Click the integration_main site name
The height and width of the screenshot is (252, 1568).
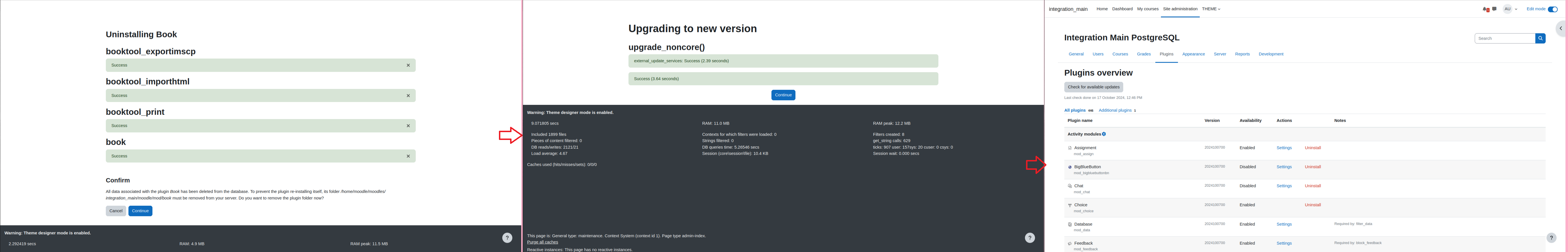point(1068,9)
